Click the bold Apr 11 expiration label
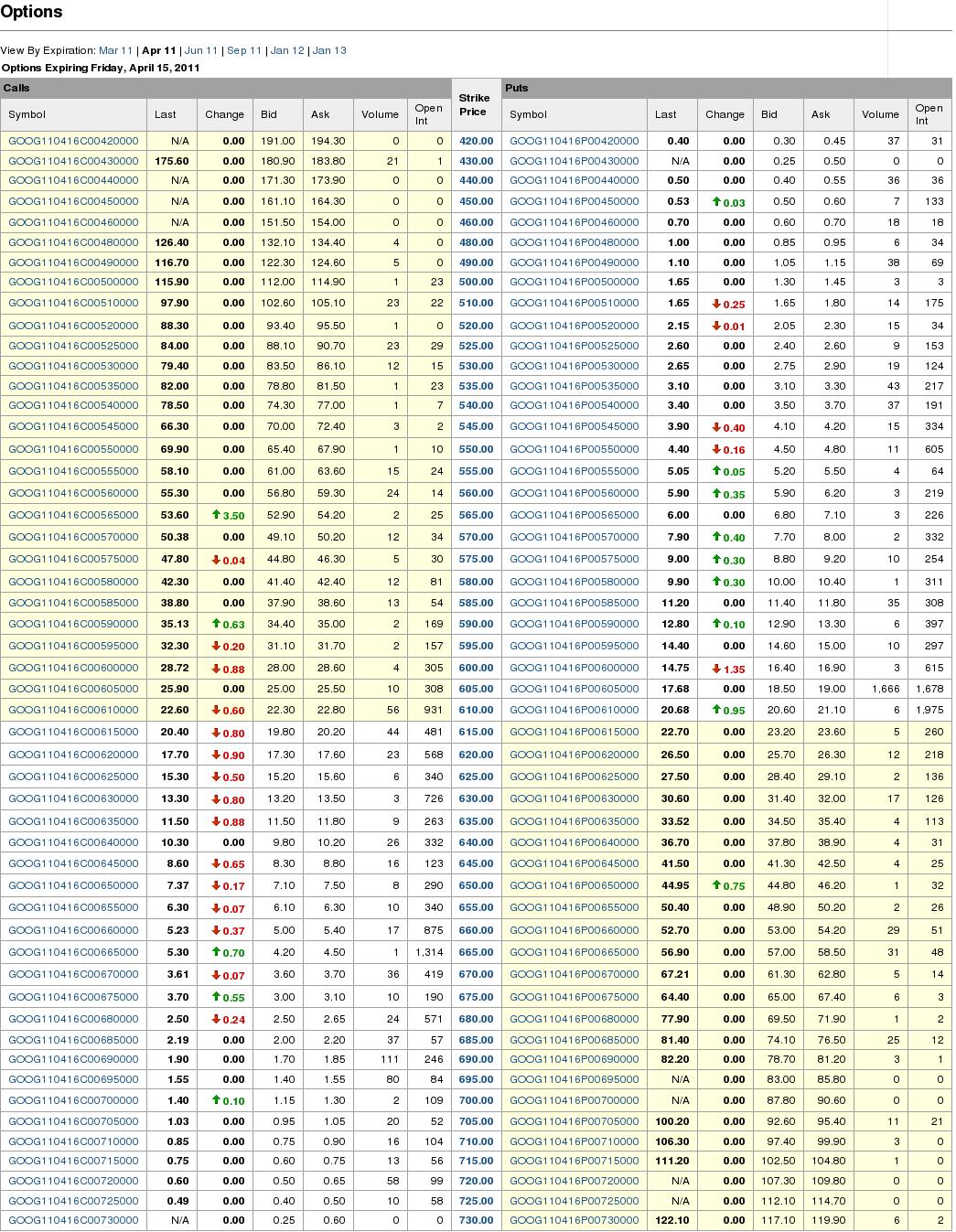The height and width of the screenshot is (1232, 956). coord(159,50)
